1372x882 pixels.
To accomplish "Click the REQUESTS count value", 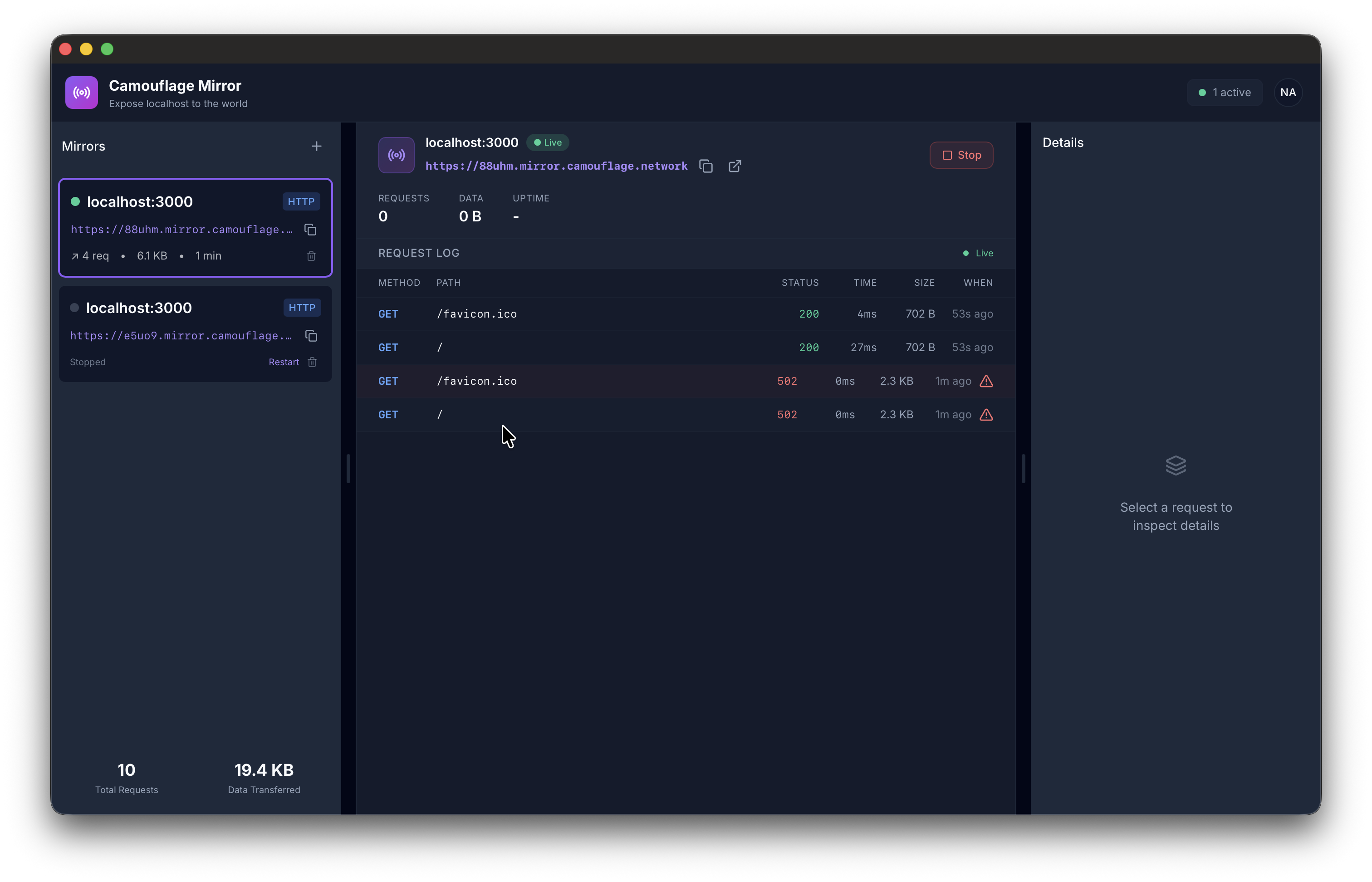I will 383,216.
